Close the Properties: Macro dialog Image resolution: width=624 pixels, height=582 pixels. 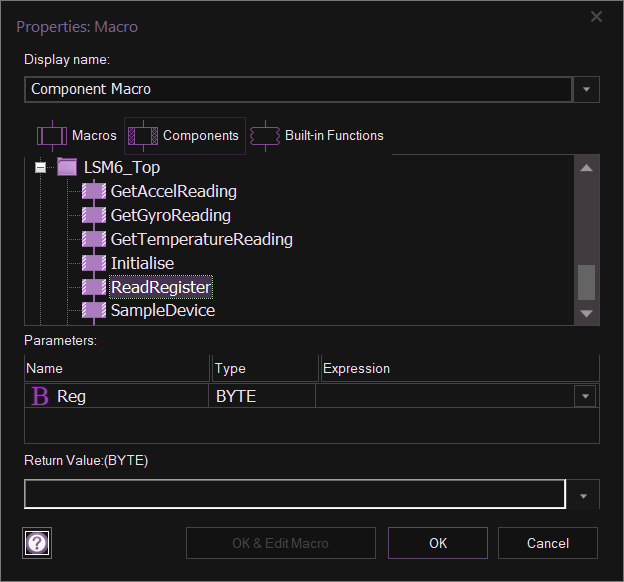596,17
